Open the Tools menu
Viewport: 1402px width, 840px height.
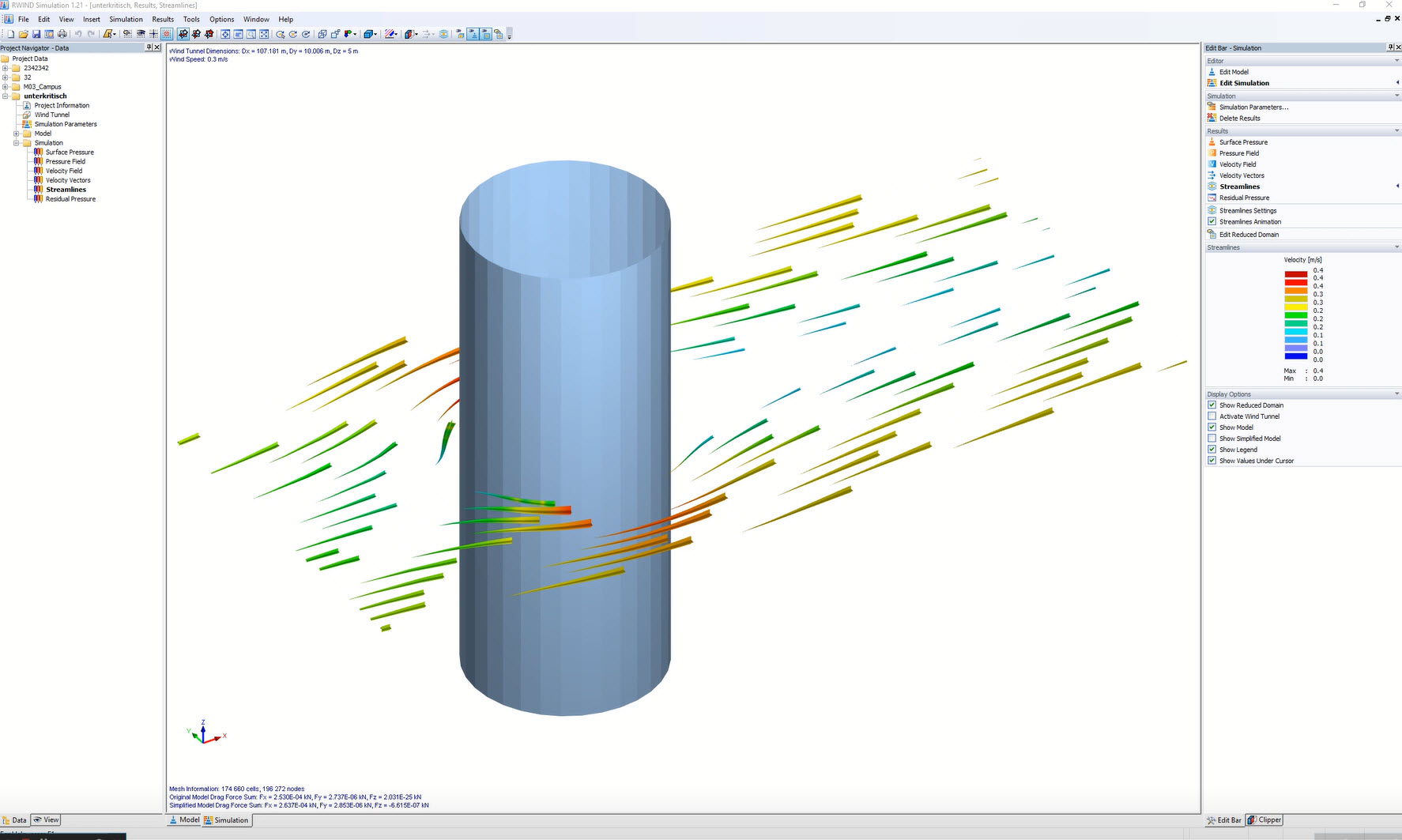click(x=191, y=19)
